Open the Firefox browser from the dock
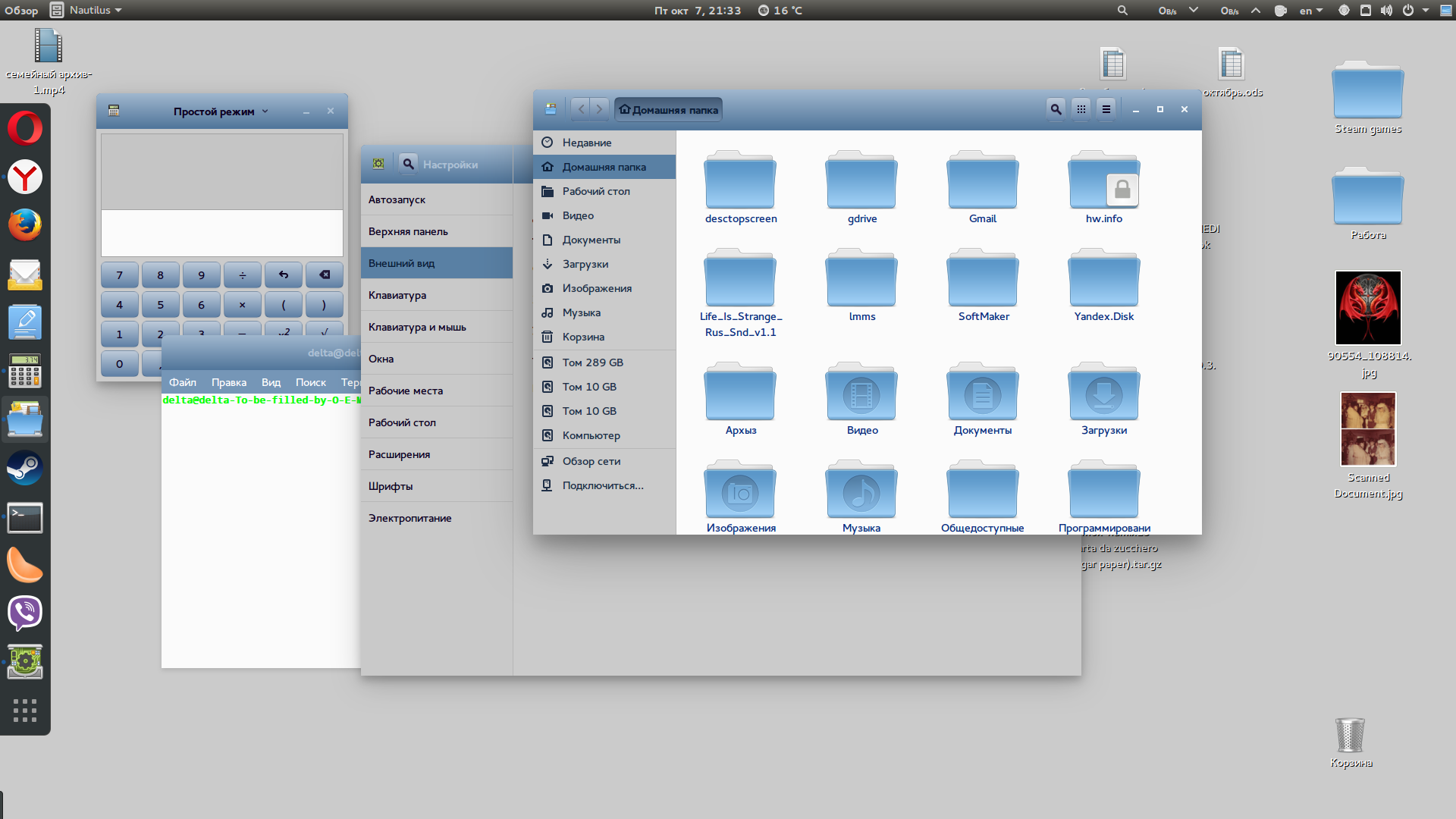1456x819 pixels. (25, 225)
